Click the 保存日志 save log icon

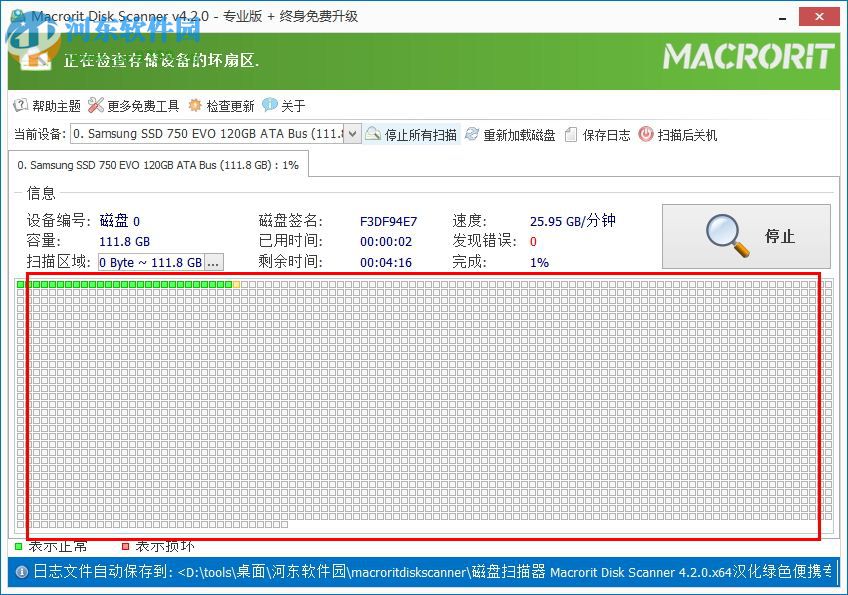(x=569, y=134)
